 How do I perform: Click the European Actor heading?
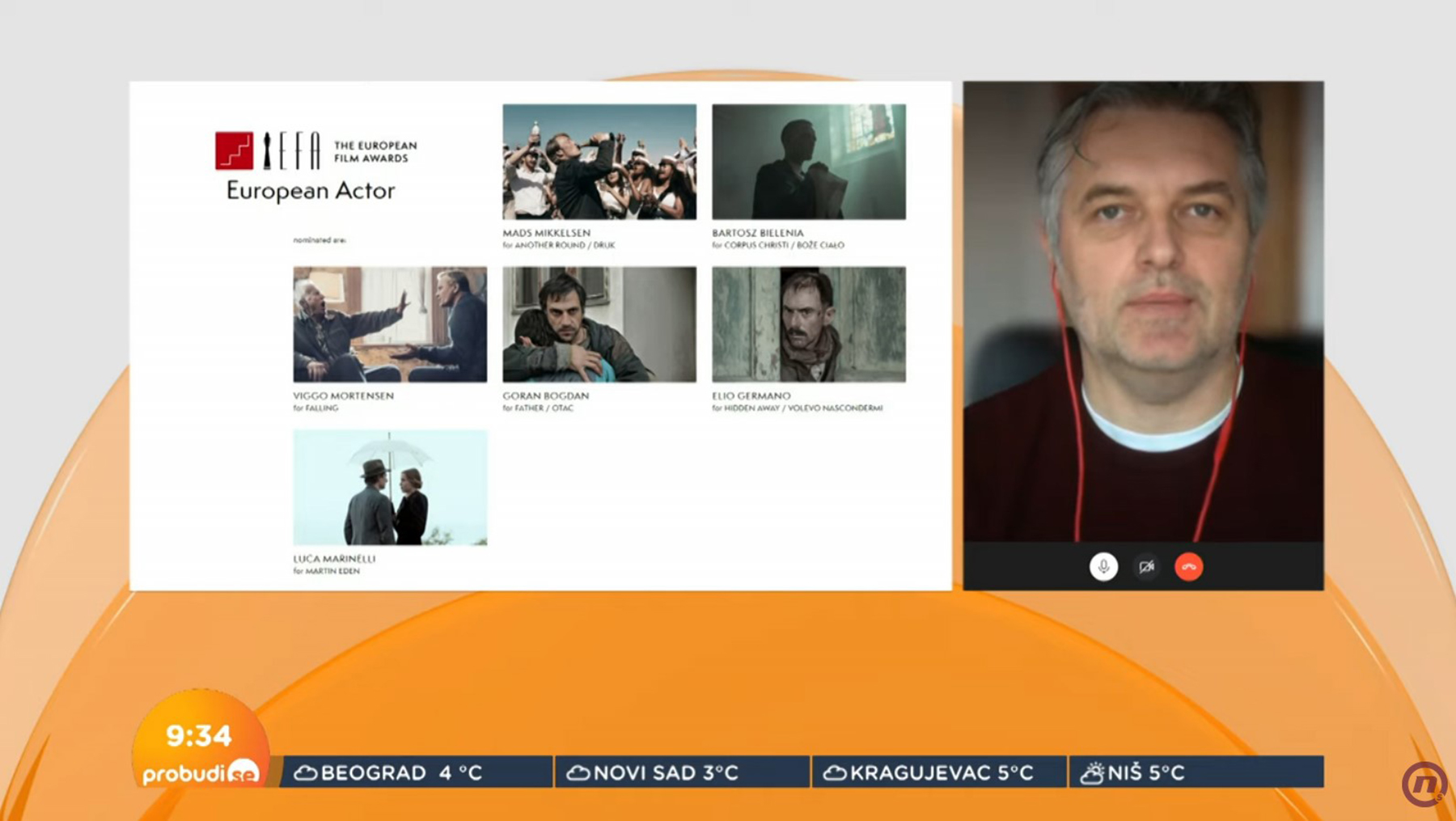[311, 191]
